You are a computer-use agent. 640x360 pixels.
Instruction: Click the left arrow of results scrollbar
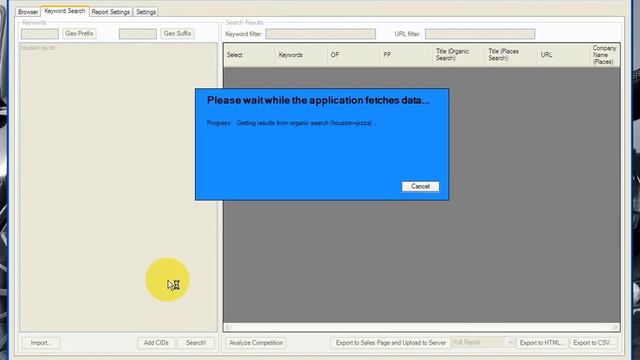pyautogui.click(x=228, y=327)
